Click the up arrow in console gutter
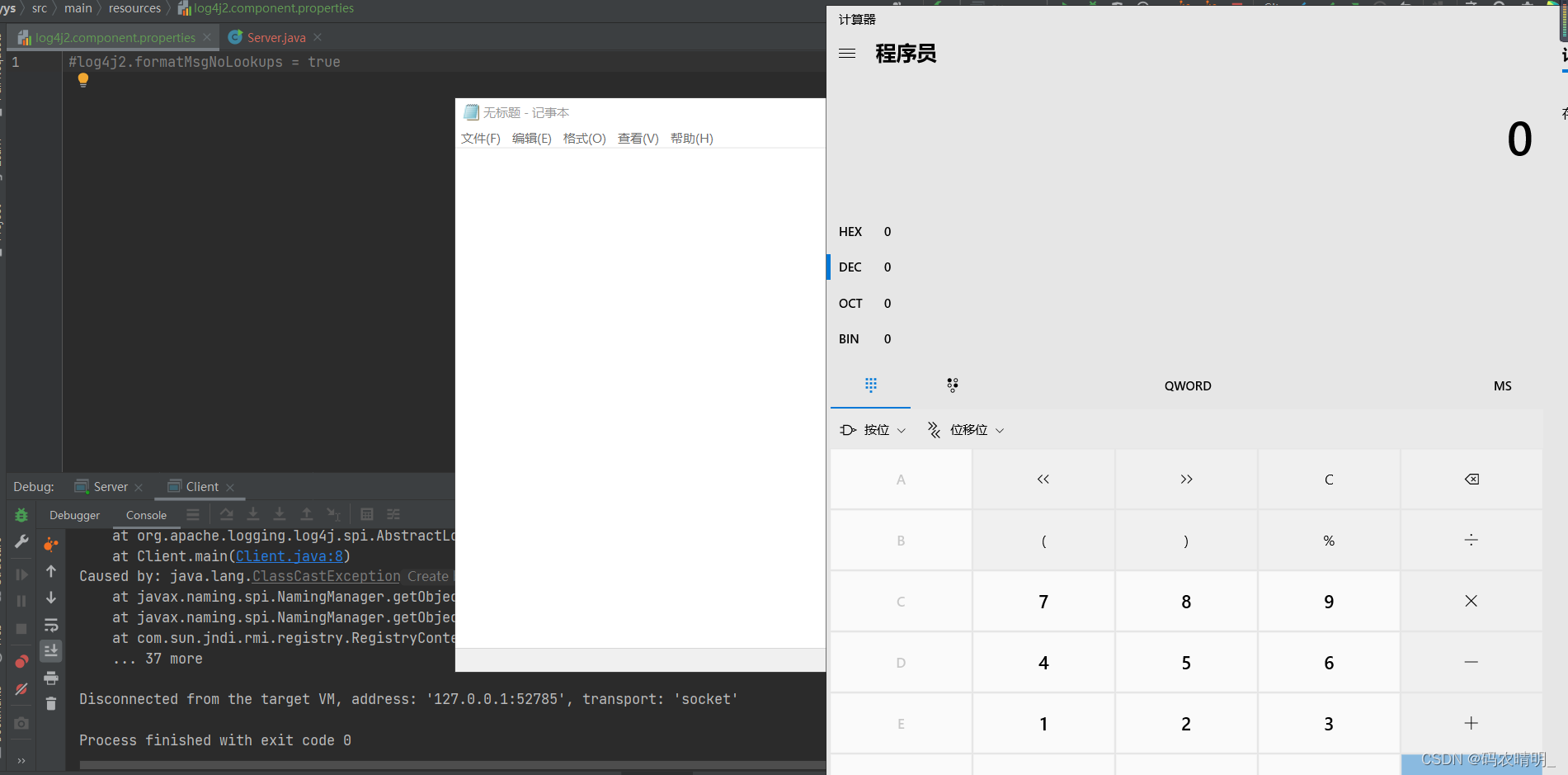Screen dimensions: 1568x775 [51, 571]
